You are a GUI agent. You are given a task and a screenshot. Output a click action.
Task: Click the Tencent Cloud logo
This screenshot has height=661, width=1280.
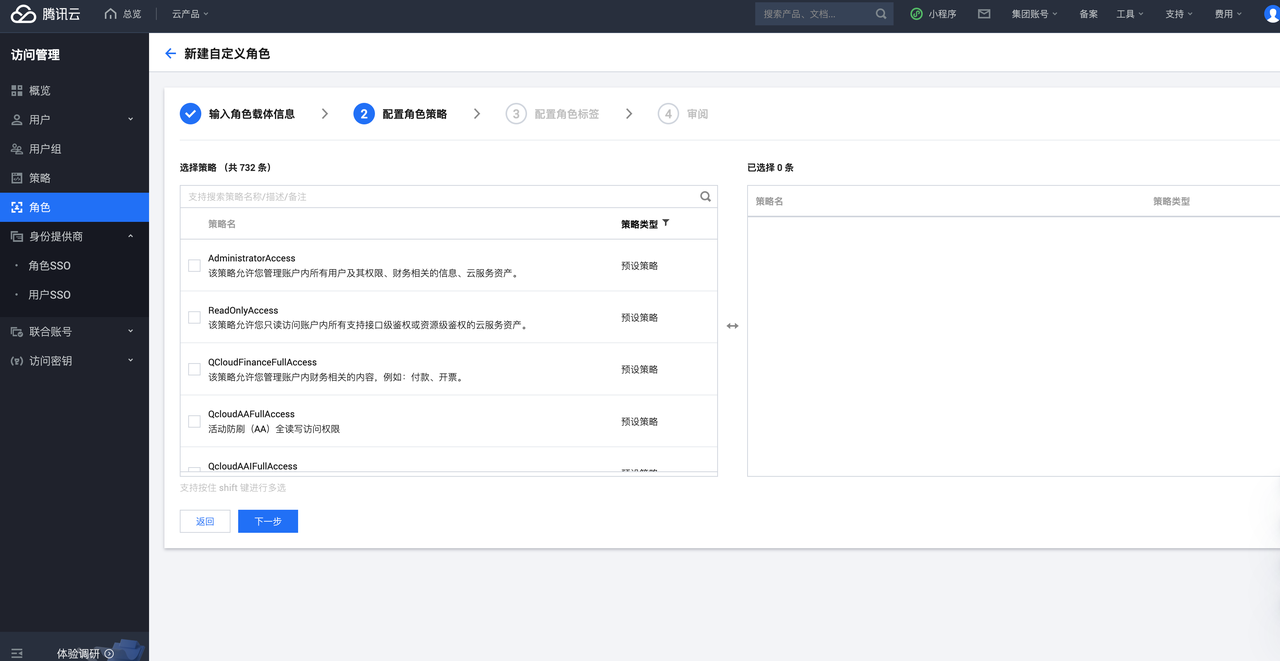click(46, 14)
